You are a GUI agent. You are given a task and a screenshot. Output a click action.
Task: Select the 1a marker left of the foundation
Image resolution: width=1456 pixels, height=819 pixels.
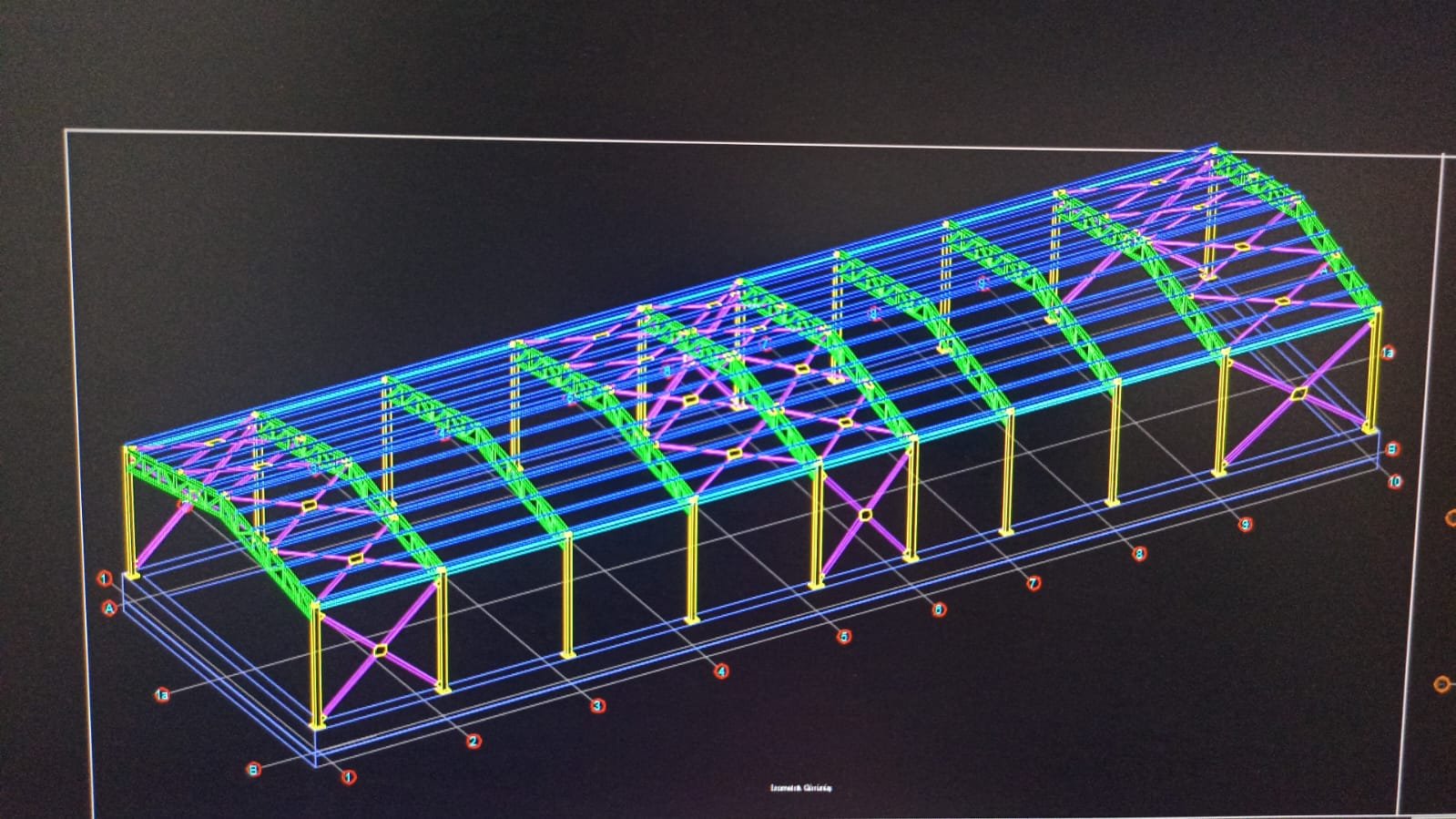pos(161,695)
